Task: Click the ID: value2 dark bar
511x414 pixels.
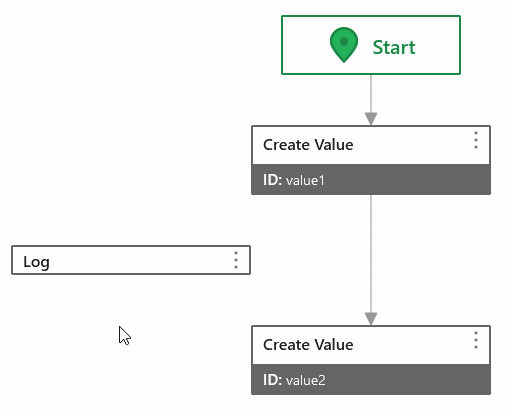Action: pyautogui.click(x=371, y=379)
